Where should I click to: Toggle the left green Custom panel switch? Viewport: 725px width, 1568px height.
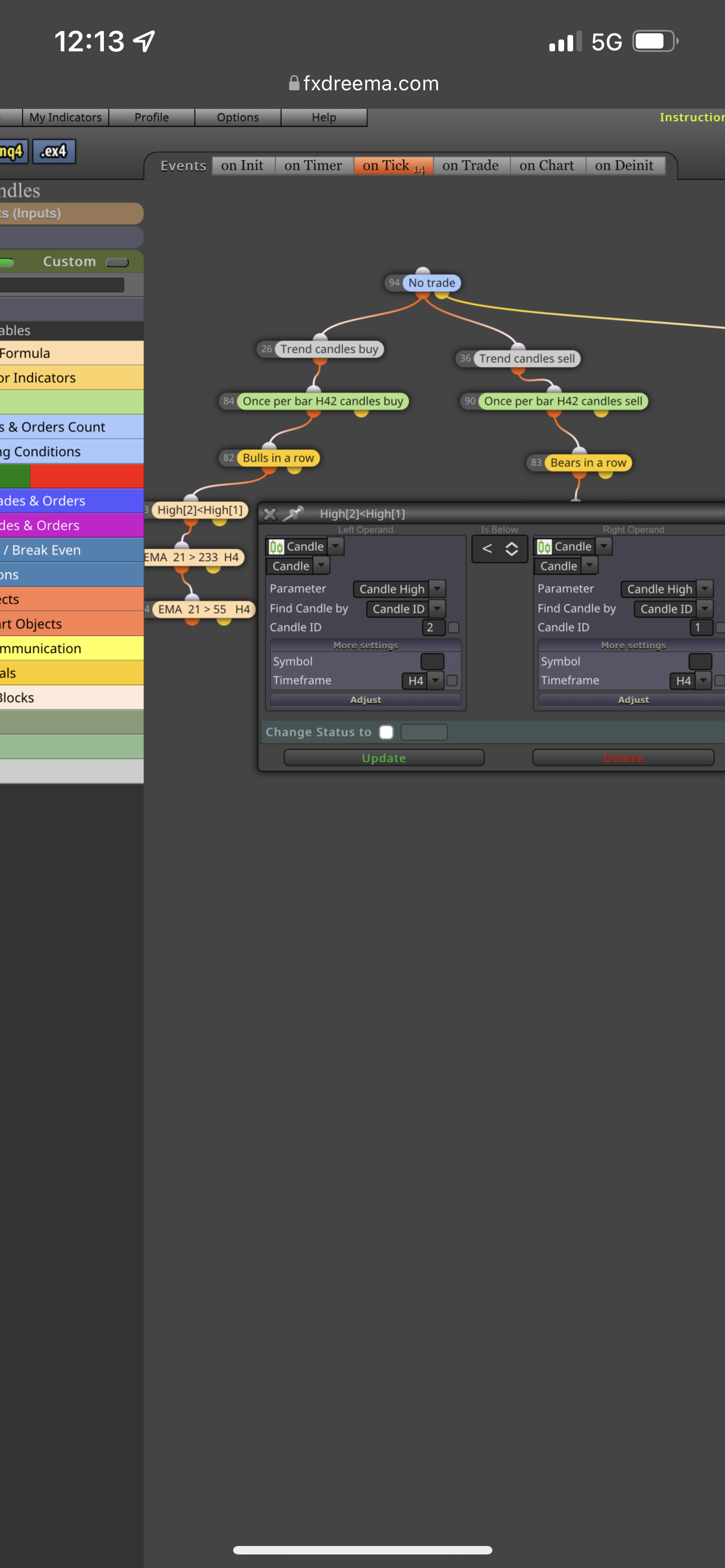(7, 262)
